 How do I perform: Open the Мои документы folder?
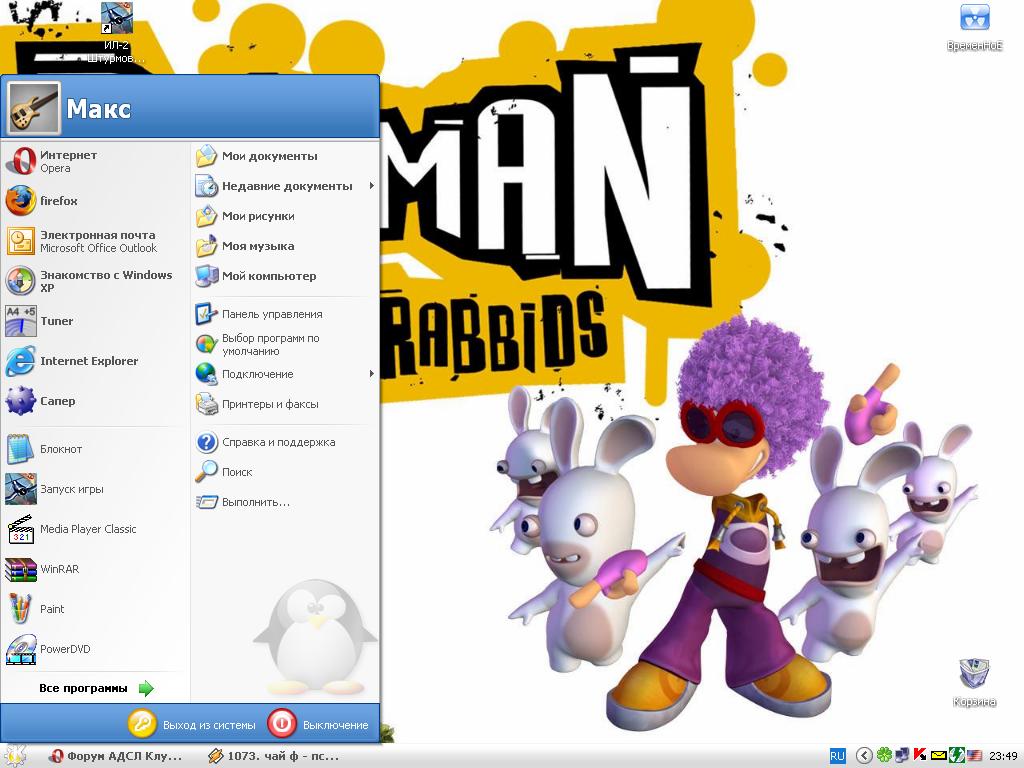(285, 156)
